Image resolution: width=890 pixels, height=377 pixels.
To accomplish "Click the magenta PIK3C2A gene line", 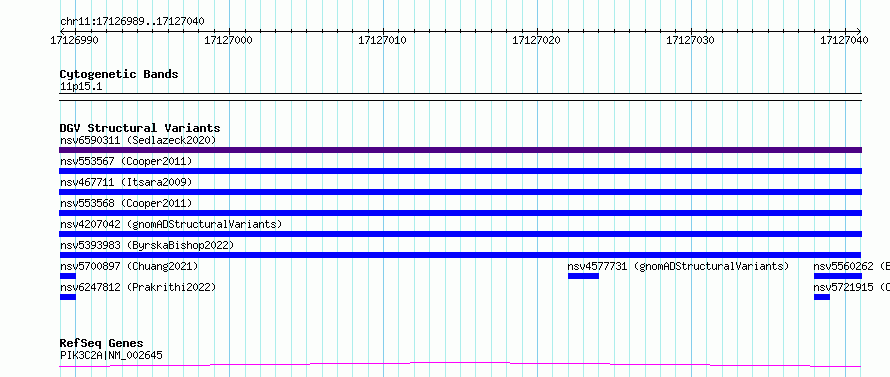I will (460, 364).
